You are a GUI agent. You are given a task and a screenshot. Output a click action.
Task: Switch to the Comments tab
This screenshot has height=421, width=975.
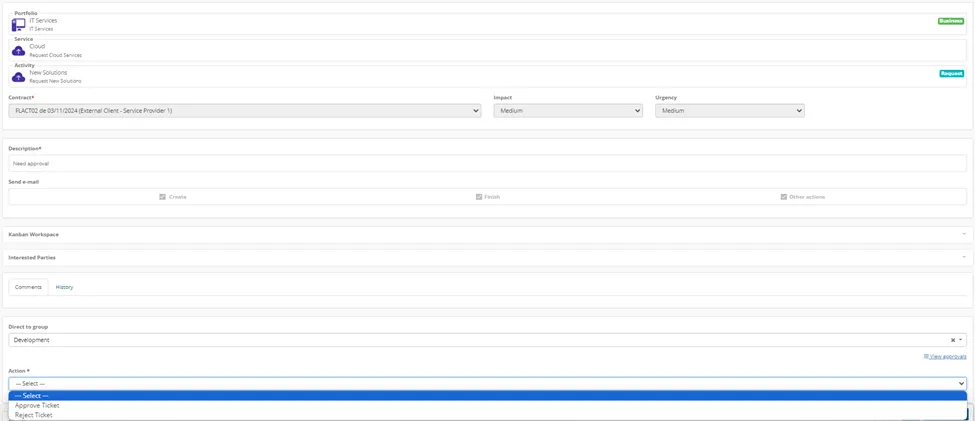click(x=28, y=287)
